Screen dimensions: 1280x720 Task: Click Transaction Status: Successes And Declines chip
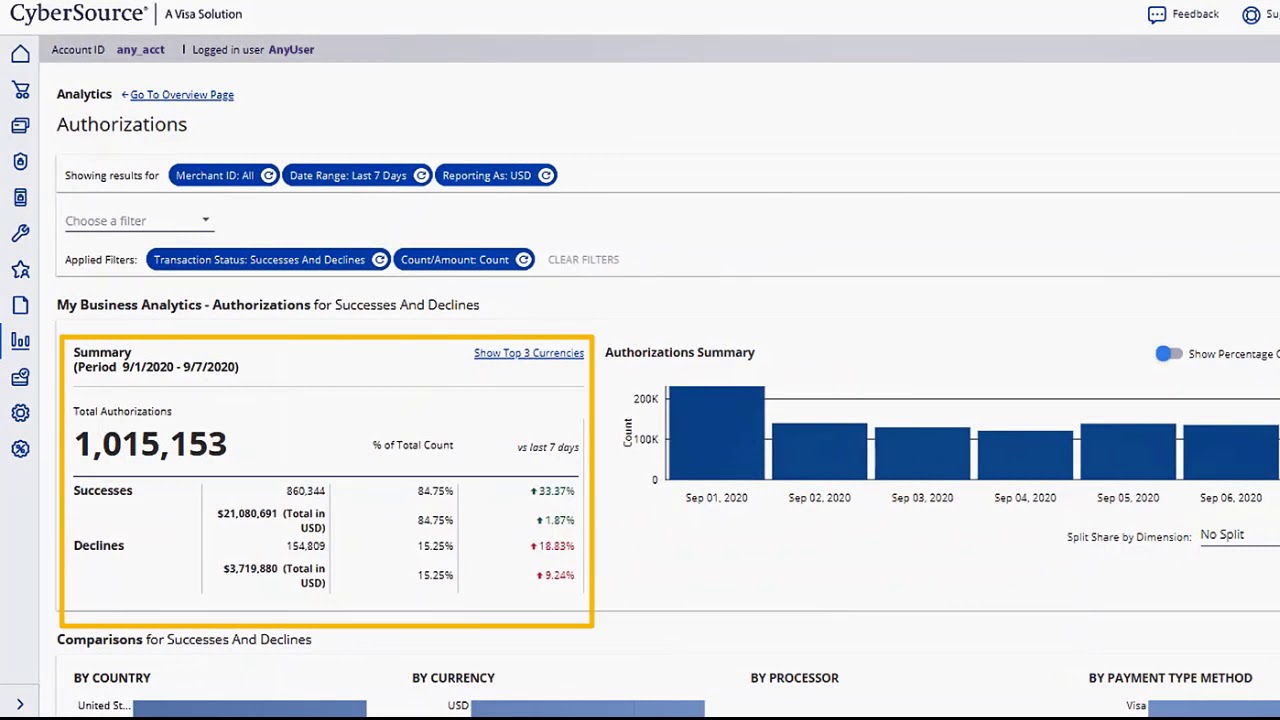(268, 260)
